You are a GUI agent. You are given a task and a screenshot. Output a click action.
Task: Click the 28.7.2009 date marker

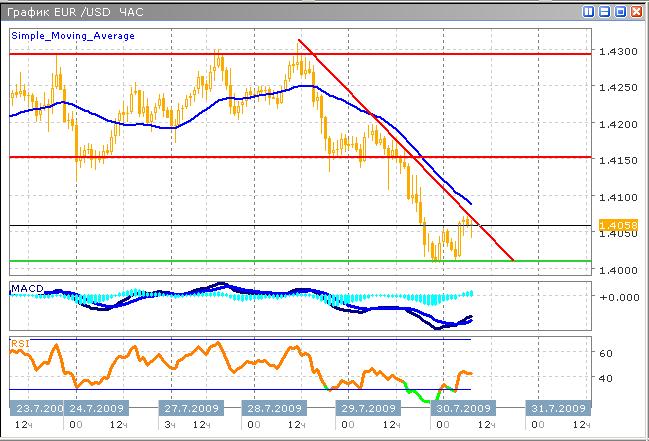click(x=274, y=409)
